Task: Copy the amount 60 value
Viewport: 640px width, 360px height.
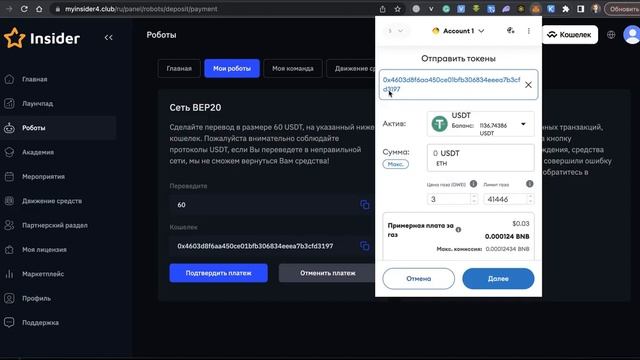Action: (364, 204)
